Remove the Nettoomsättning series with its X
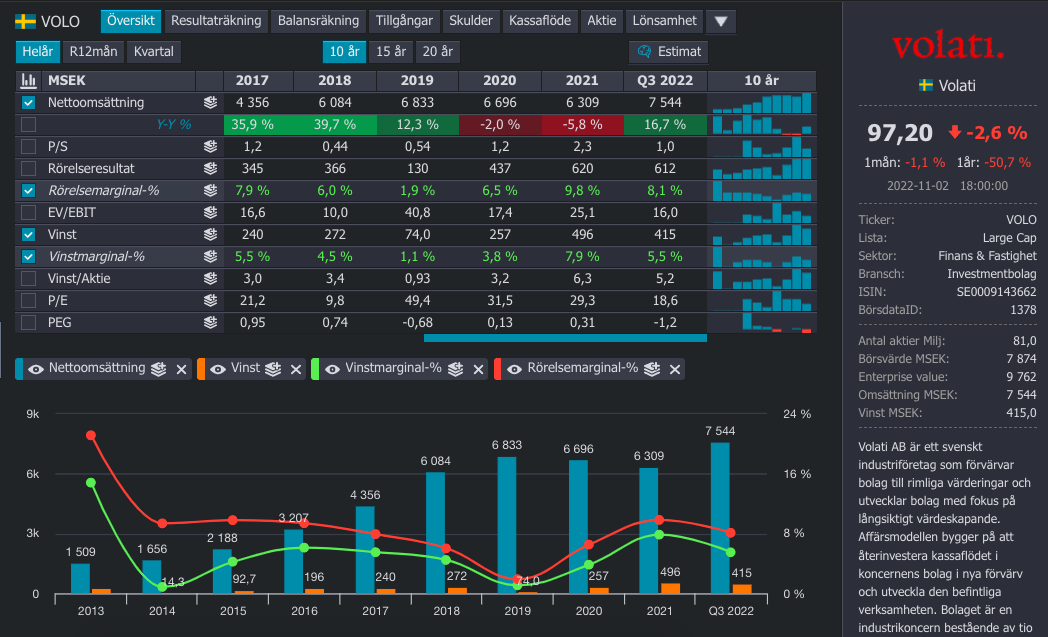 [182, 369]
